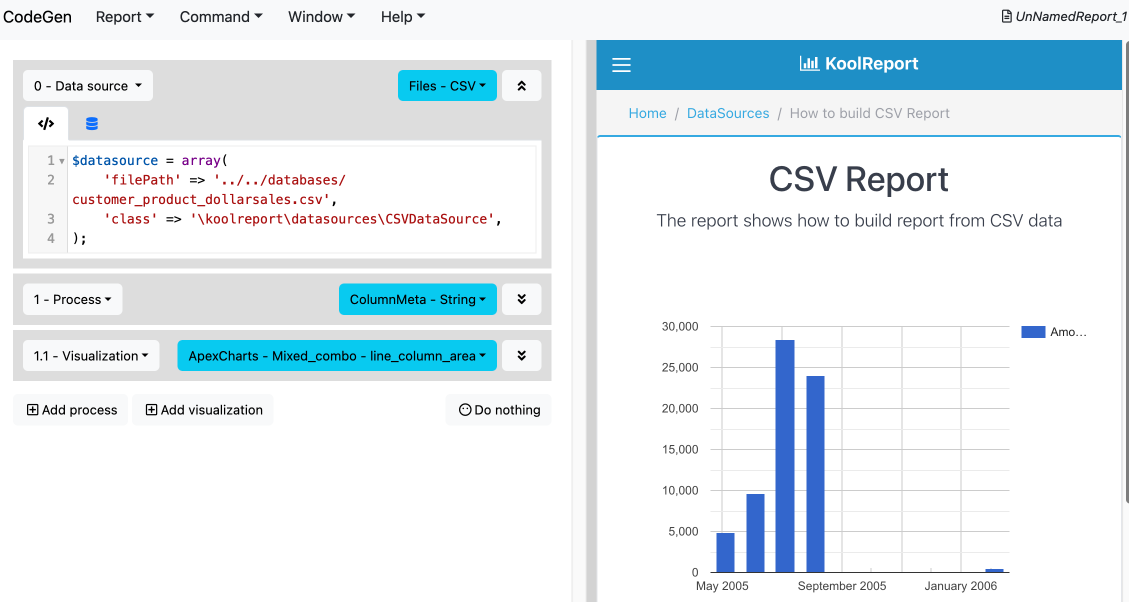
Task: Open the Window menu
Action: click(x=321, y=17)
